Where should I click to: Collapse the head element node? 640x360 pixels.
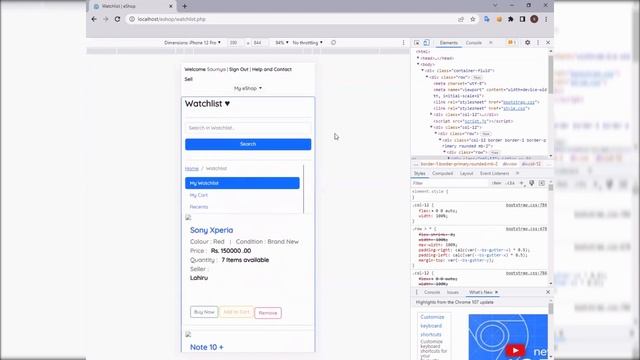click(418, 58)
